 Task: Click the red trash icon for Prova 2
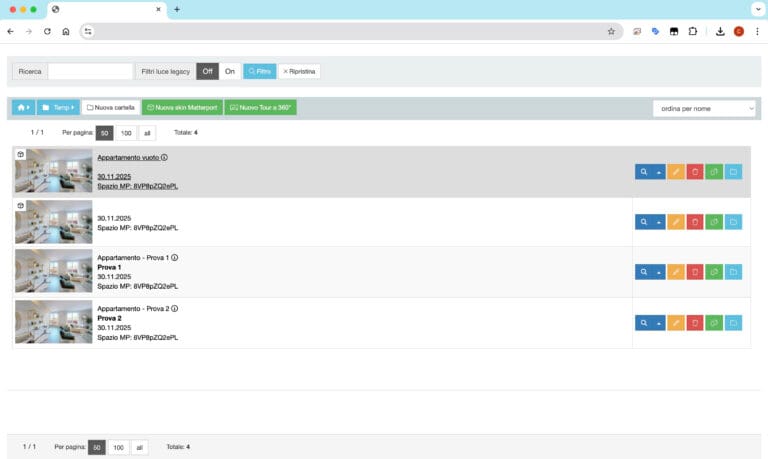tap(695, 323)
